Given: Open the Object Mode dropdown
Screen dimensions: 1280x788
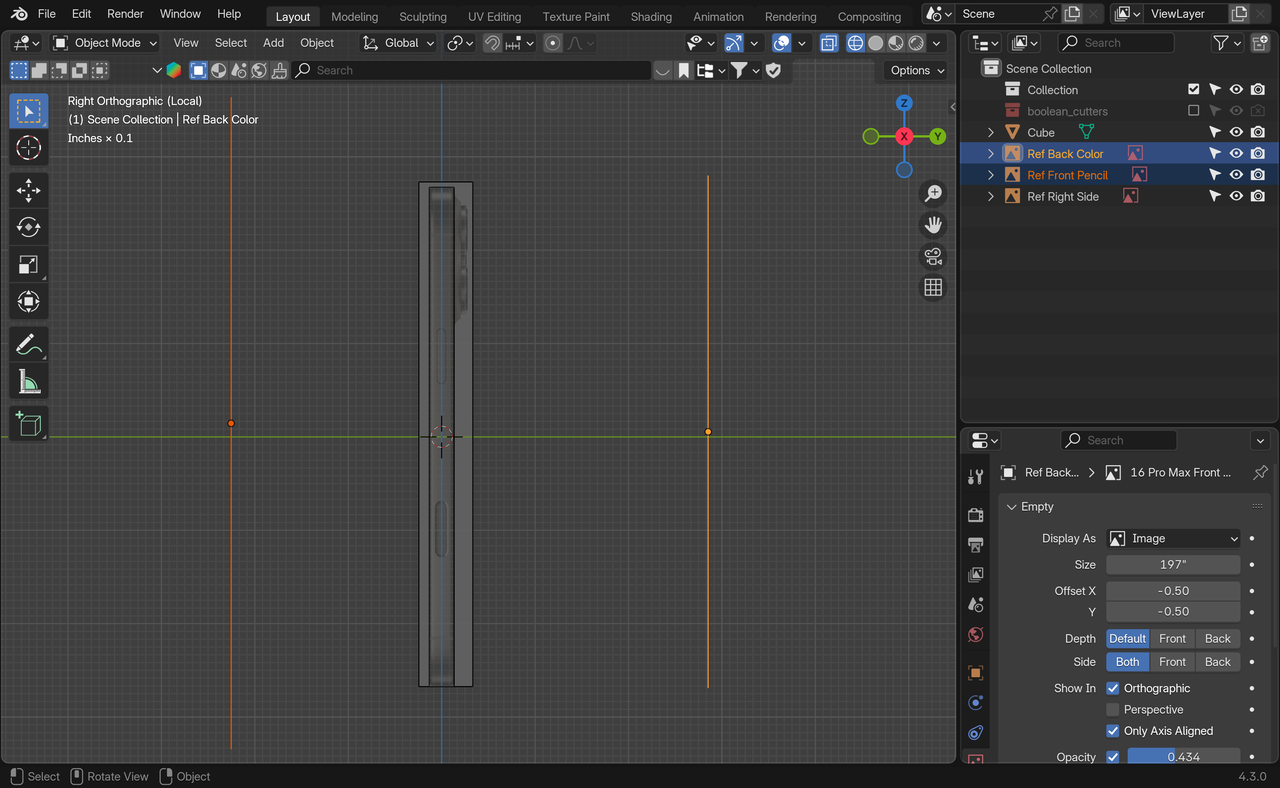Looking at the screenshot, I should coord(105,43).
